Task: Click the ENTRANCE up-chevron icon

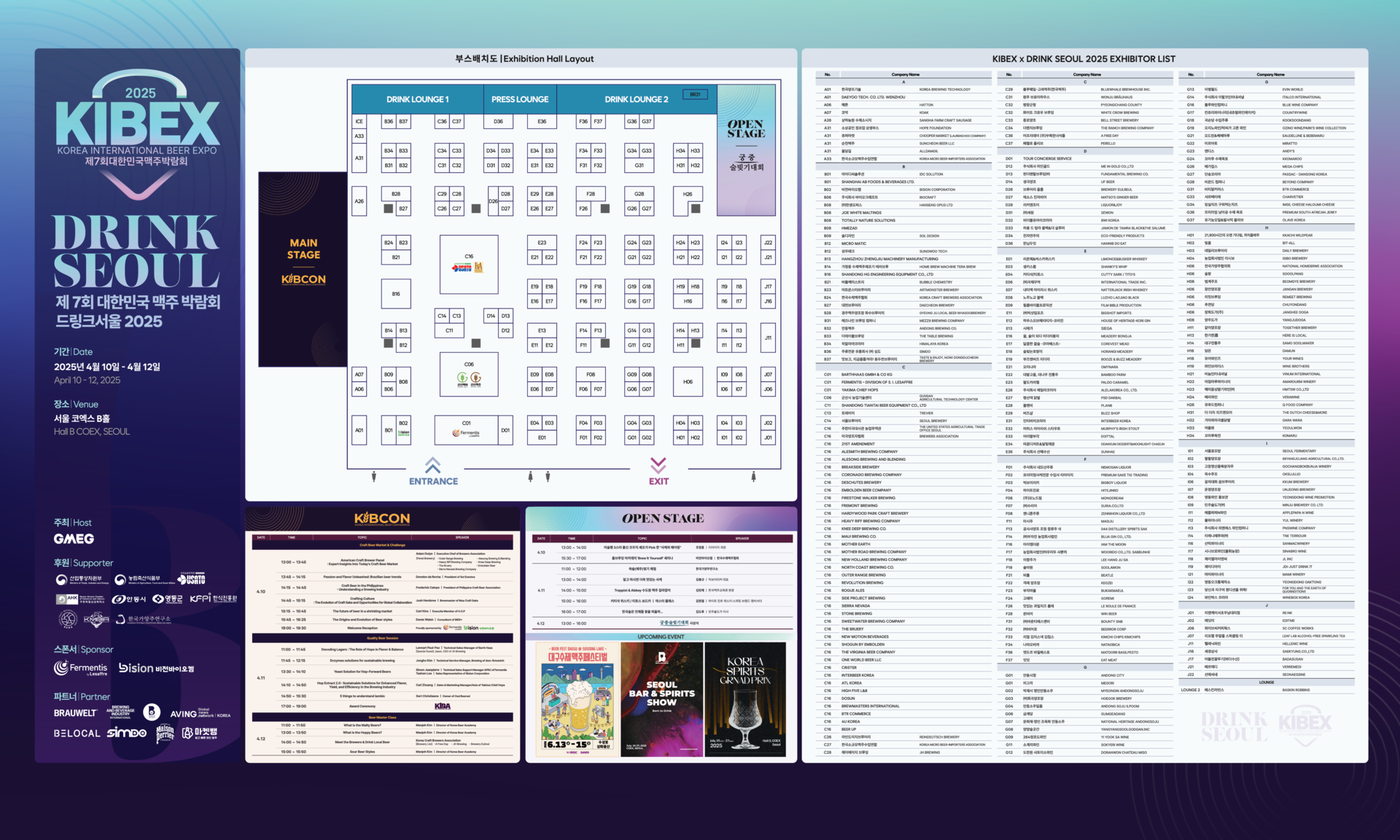Action: pyautogui.click(x=432, y=465)
